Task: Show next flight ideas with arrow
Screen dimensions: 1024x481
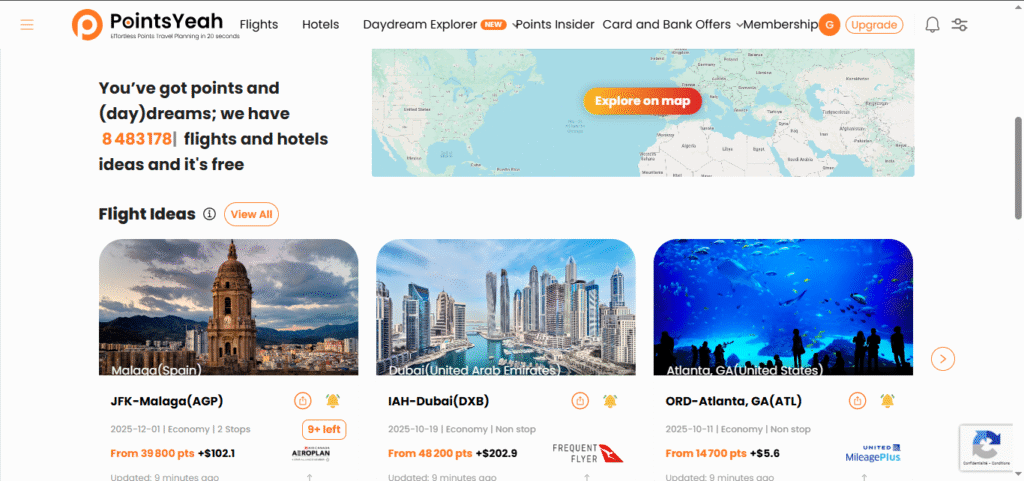Action: pyautogui.click(x=943, y=358)
